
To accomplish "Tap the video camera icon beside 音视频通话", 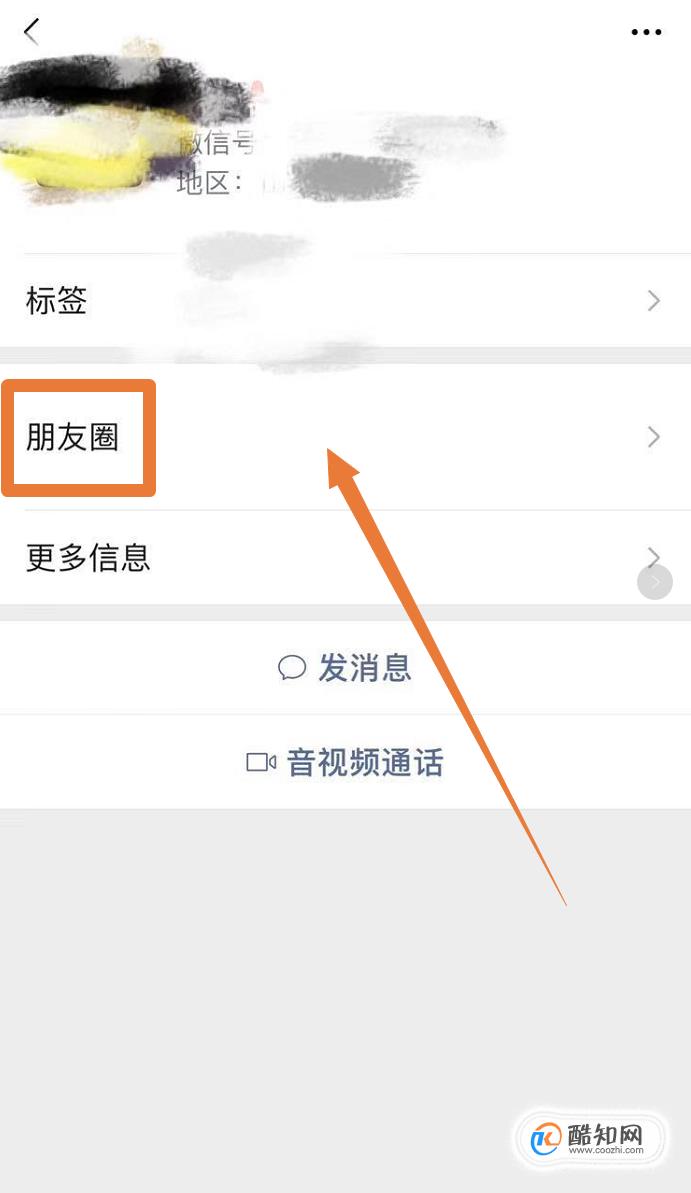I will click(261, 762).
